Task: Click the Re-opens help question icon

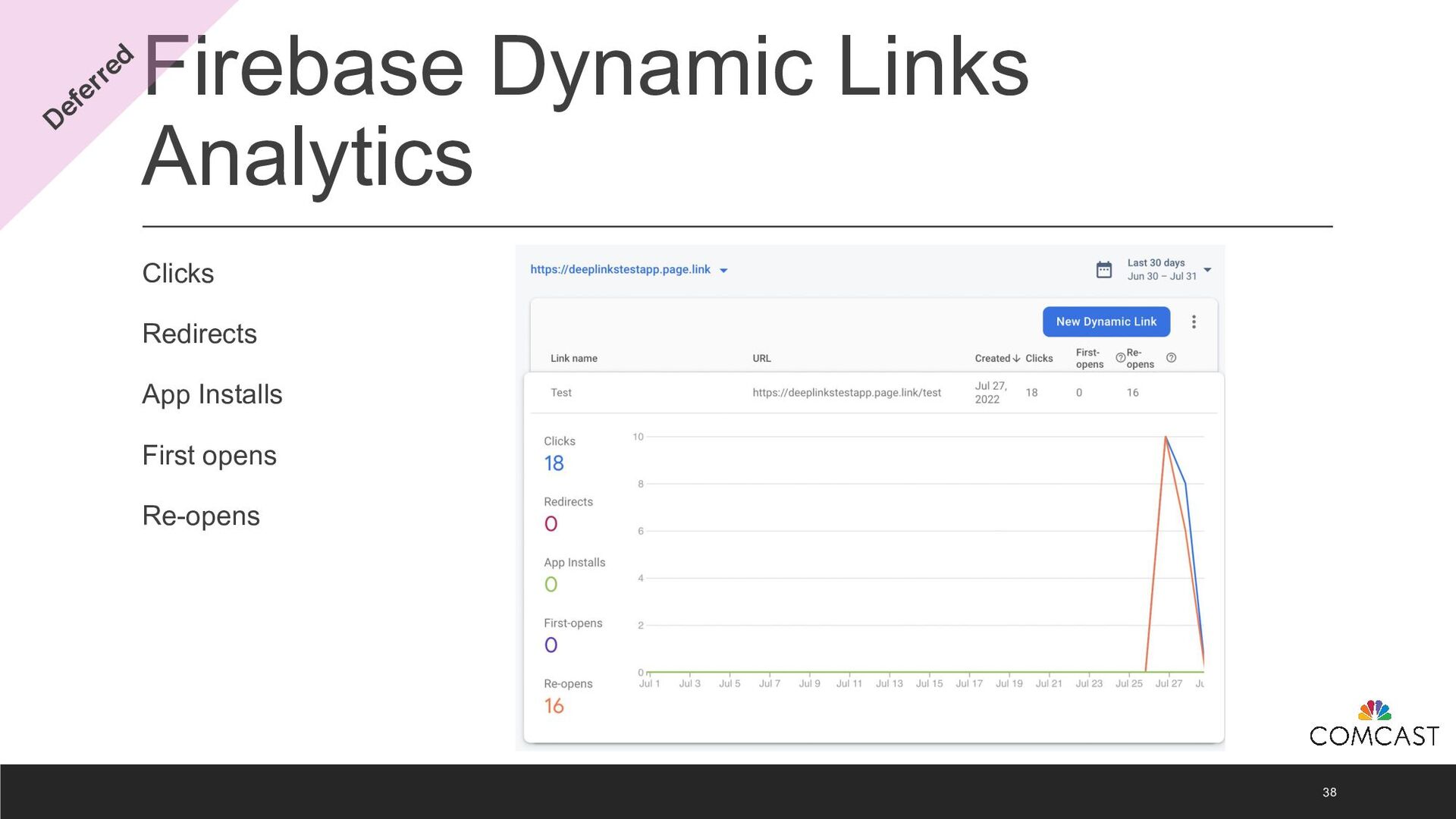Action: 1171,358
